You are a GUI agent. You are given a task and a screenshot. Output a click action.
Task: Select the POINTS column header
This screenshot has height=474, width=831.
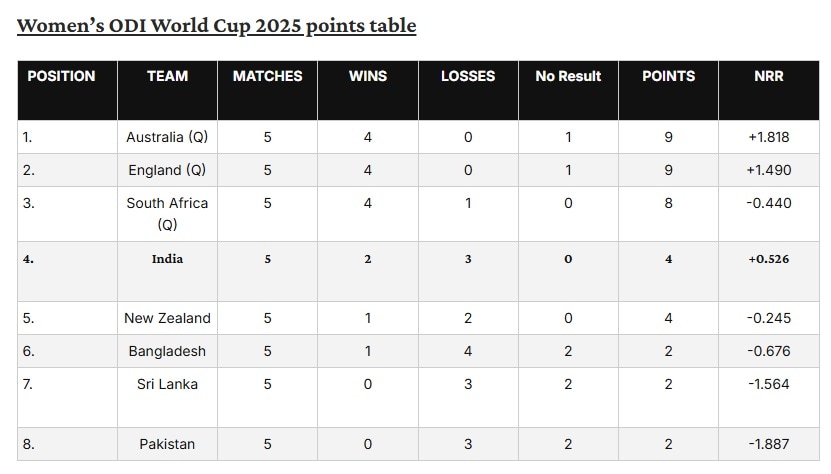668,76
